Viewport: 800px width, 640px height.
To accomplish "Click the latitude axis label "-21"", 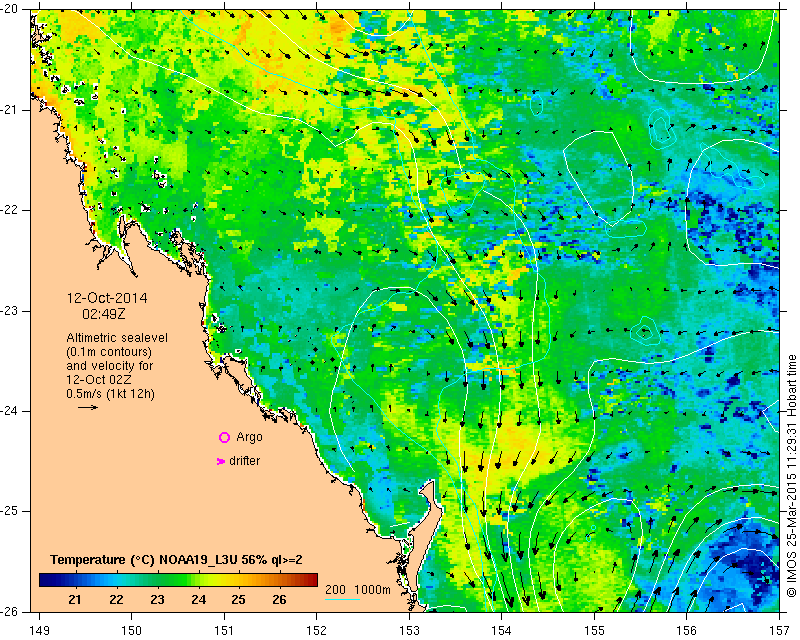I will [x=10, y=110].
